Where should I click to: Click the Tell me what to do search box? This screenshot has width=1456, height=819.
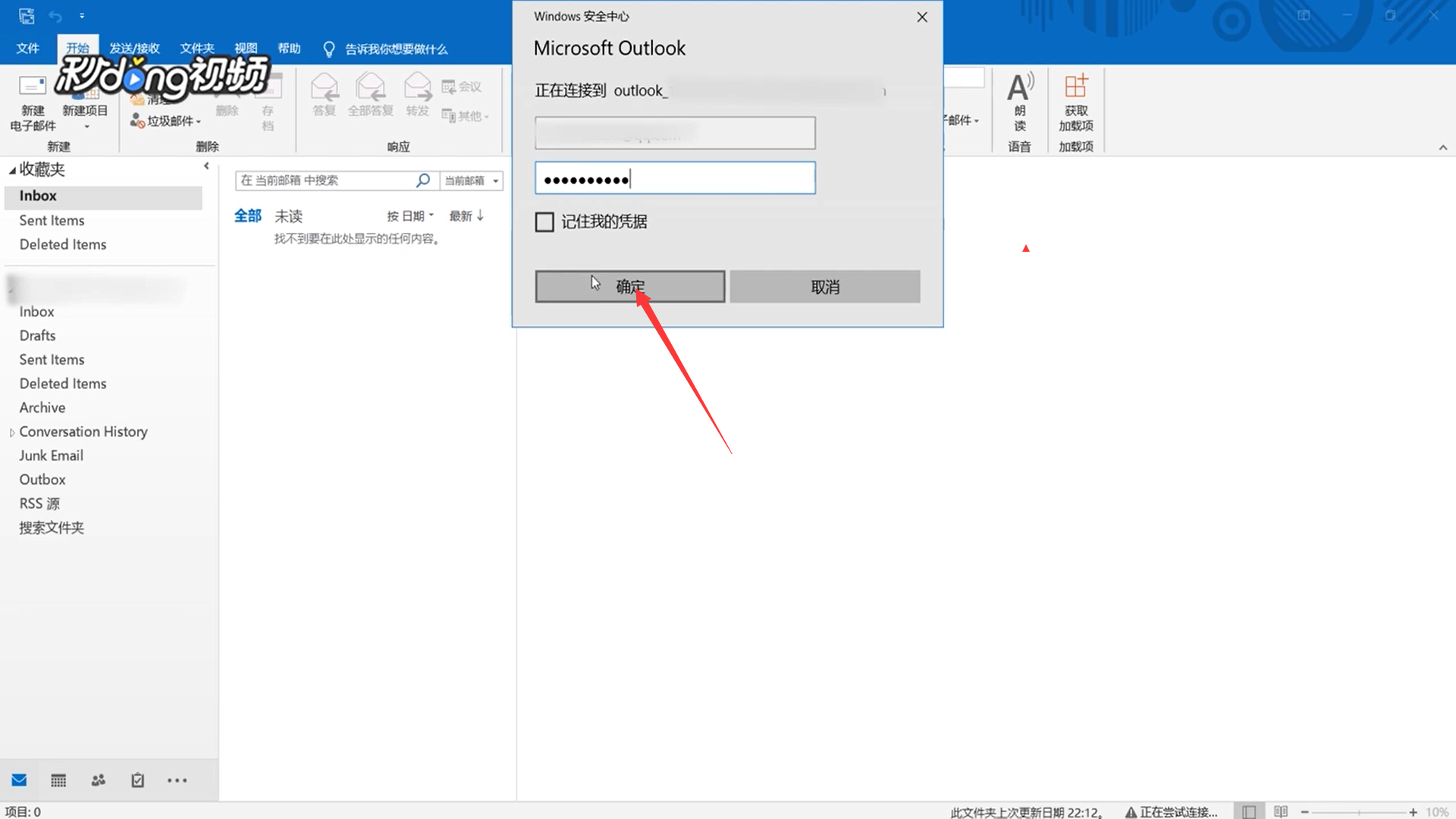point(396,49)
